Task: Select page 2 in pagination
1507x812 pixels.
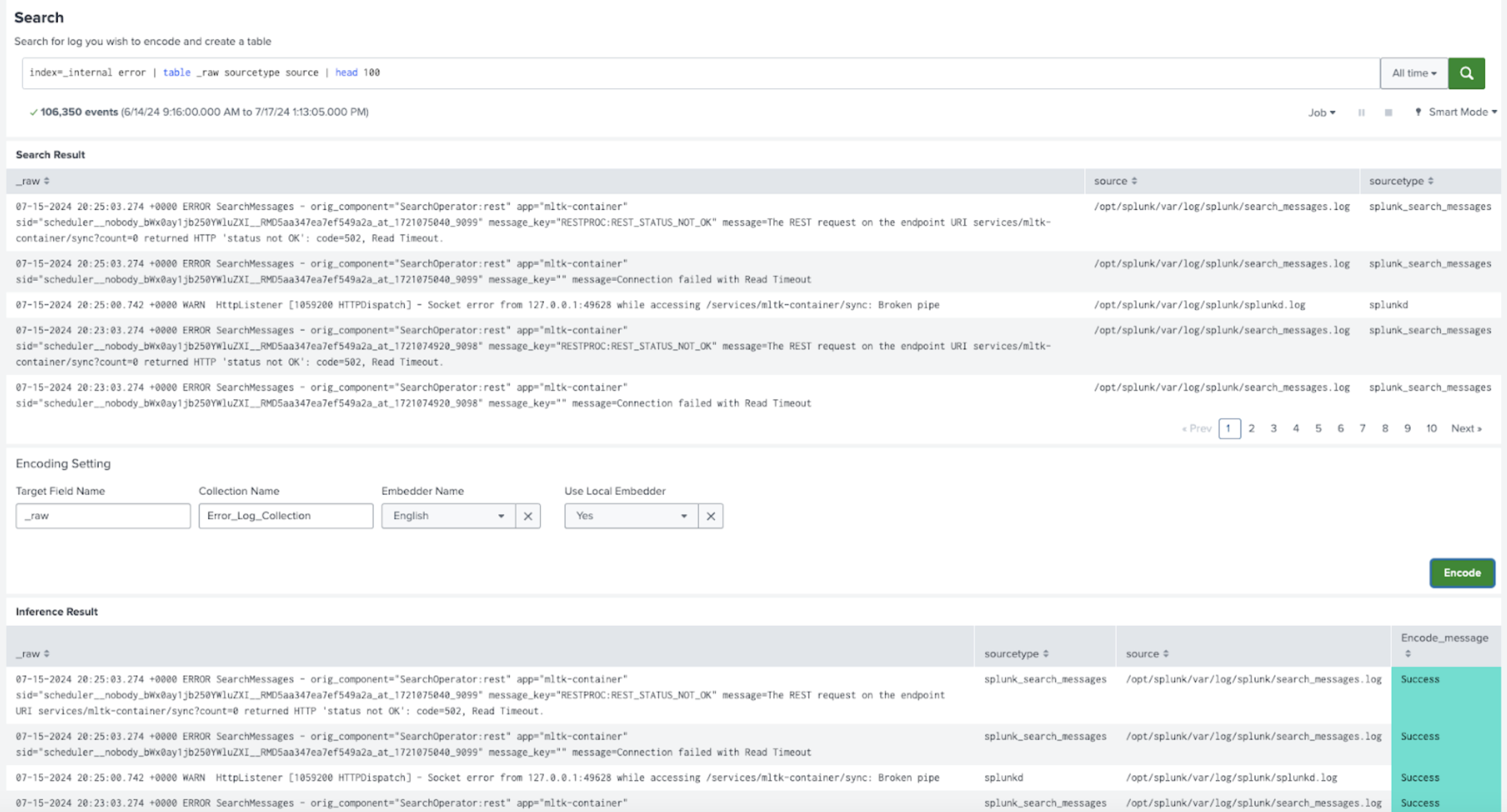Action: coord(1251,429)
